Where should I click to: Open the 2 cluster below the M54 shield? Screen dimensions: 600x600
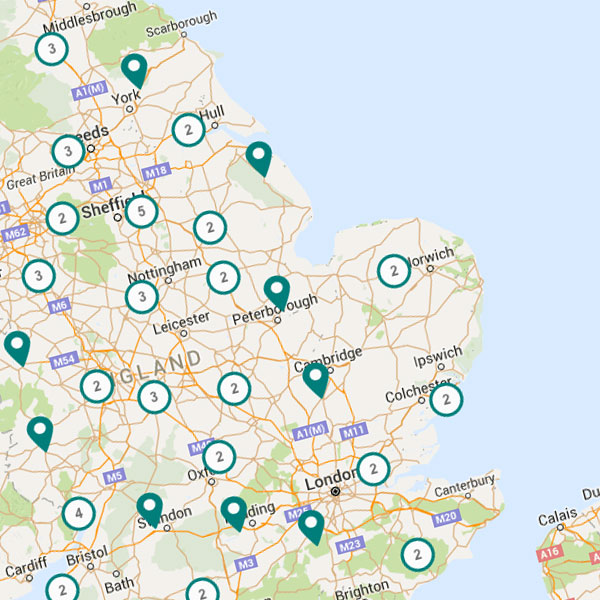click(x=97, y=386)
